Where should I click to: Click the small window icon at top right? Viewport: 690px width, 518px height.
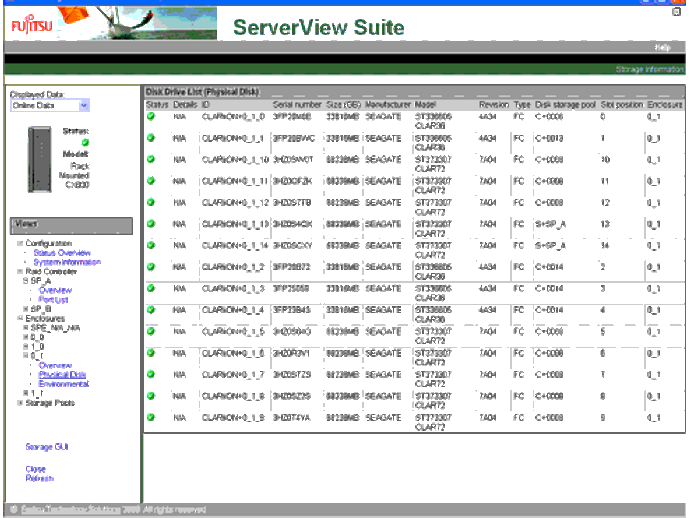676,12
